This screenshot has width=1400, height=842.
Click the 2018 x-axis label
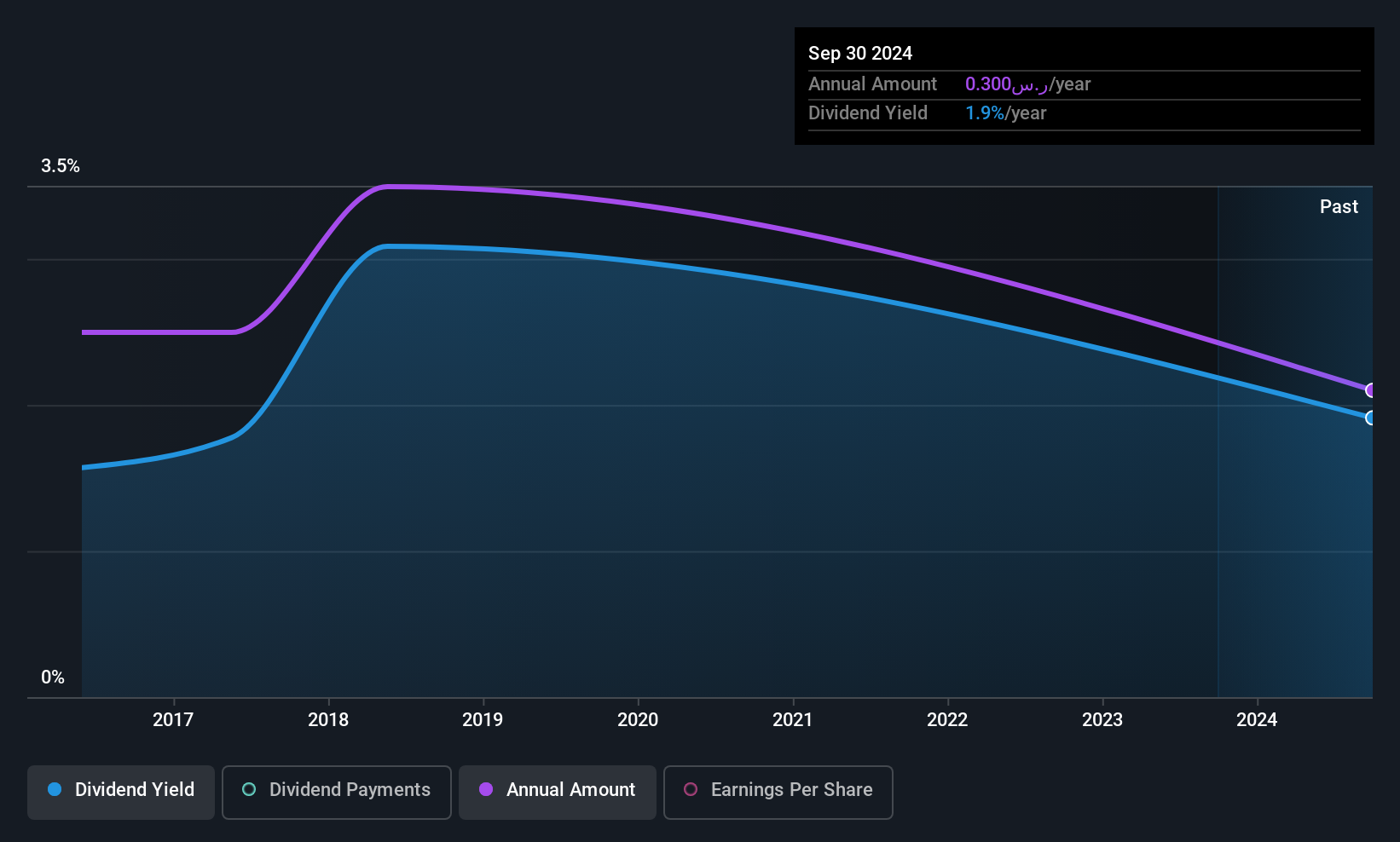click(x=328, y=719)
